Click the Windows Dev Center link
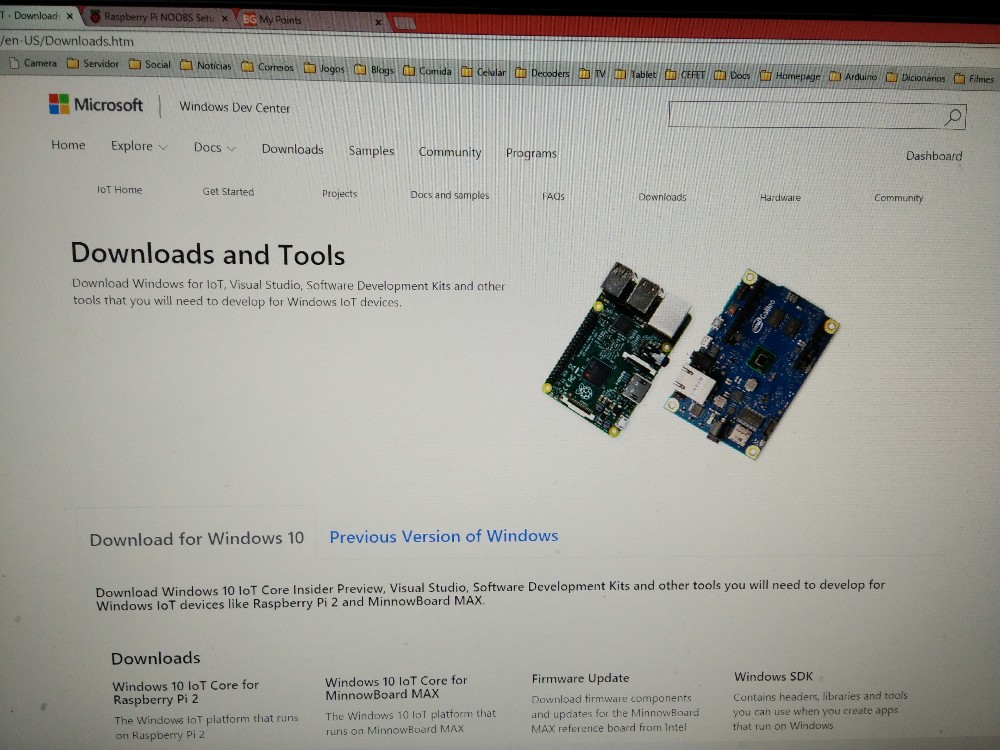The height and width of the screenshot is (750, 1000). tap(235, 107)
